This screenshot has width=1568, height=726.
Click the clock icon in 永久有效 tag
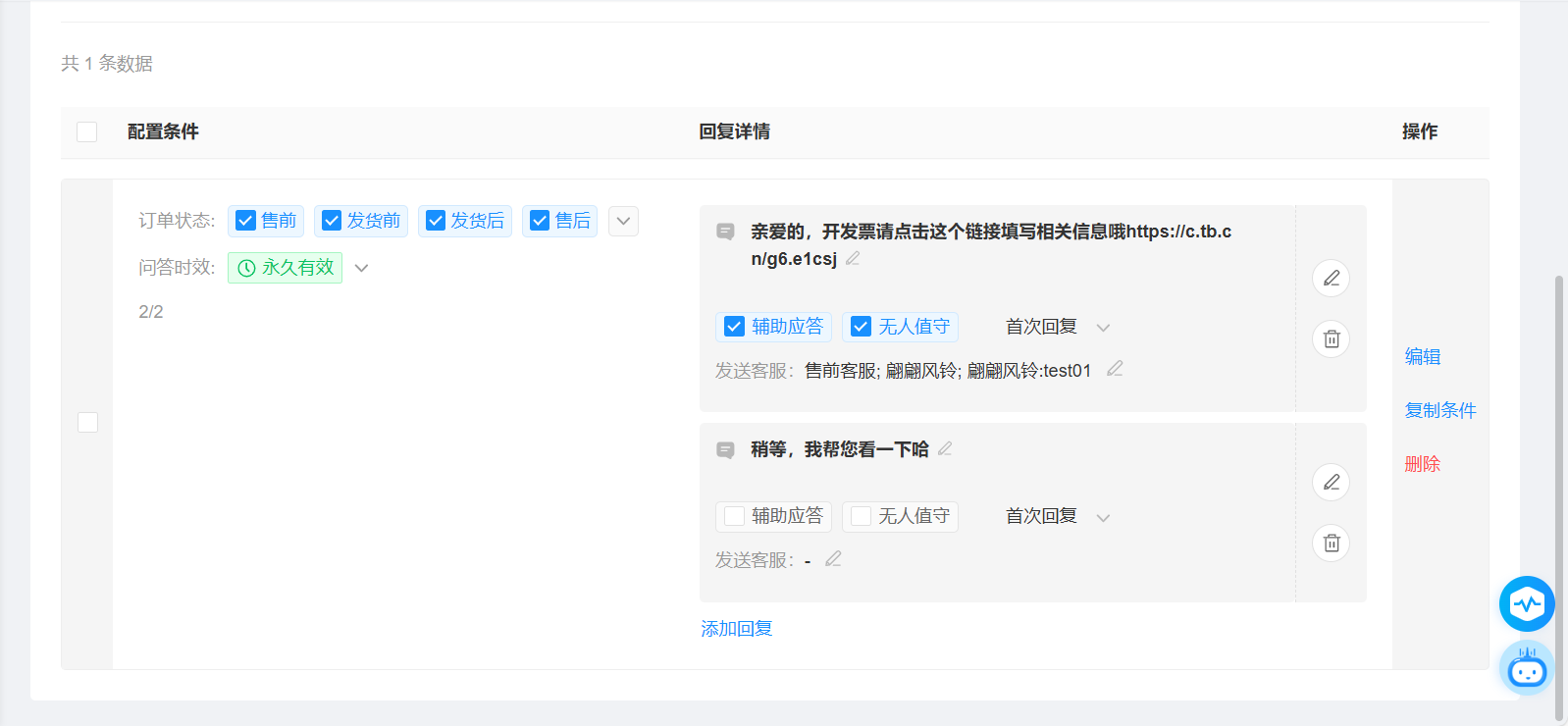[246, 268]
